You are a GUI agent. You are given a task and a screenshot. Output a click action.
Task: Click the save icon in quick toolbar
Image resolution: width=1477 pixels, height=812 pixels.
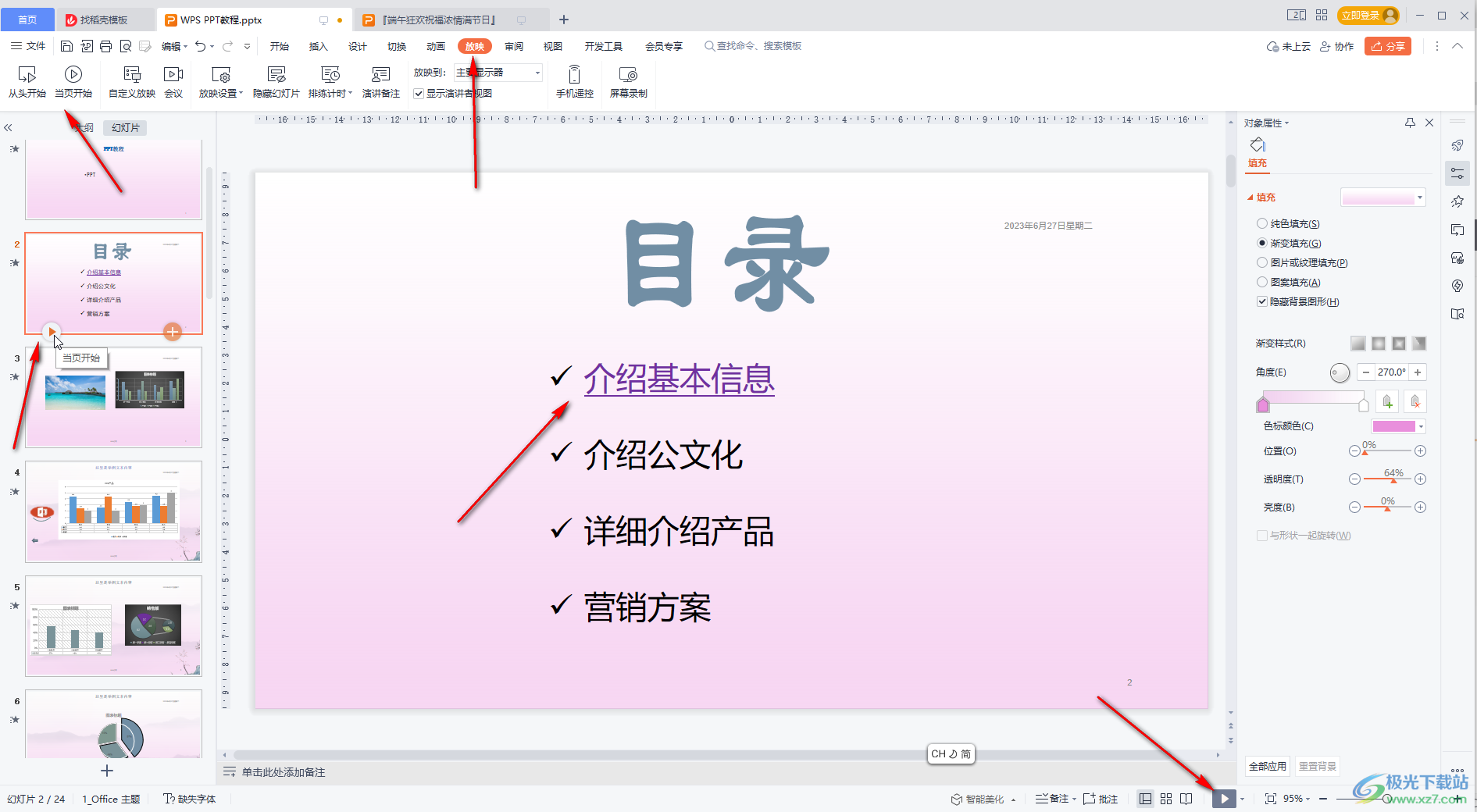pyautogui.click(x=66, y=46)
